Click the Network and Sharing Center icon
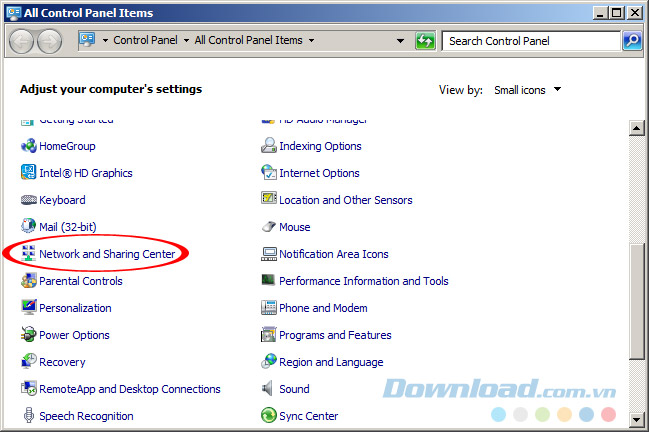The height and width of the screenshot is (432, 649). (29, 253)
